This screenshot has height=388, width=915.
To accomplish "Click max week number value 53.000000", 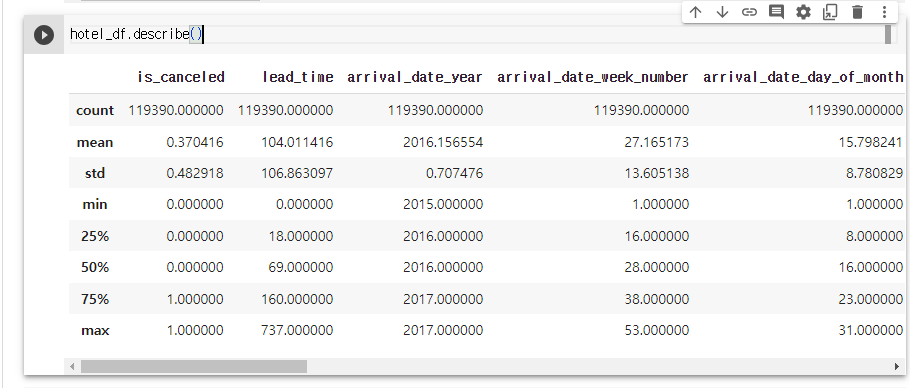I will tap(656, 330).
